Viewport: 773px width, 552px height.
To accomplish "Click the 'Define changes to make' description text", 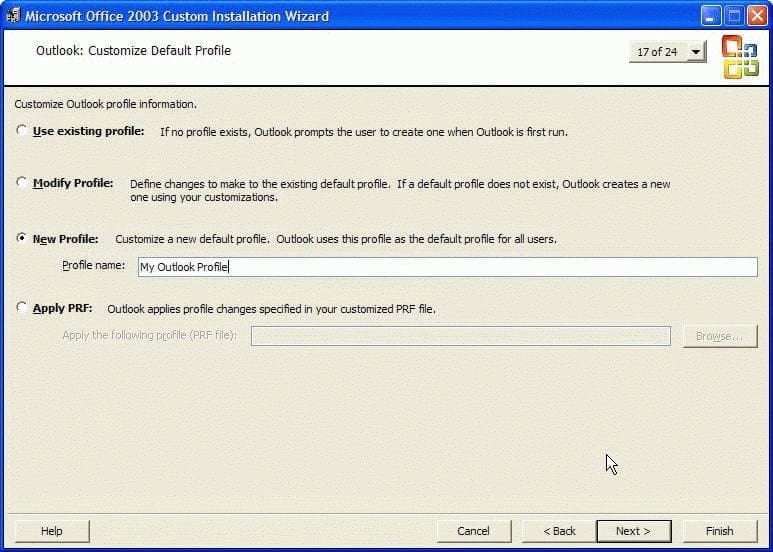I will click(400, 190).
